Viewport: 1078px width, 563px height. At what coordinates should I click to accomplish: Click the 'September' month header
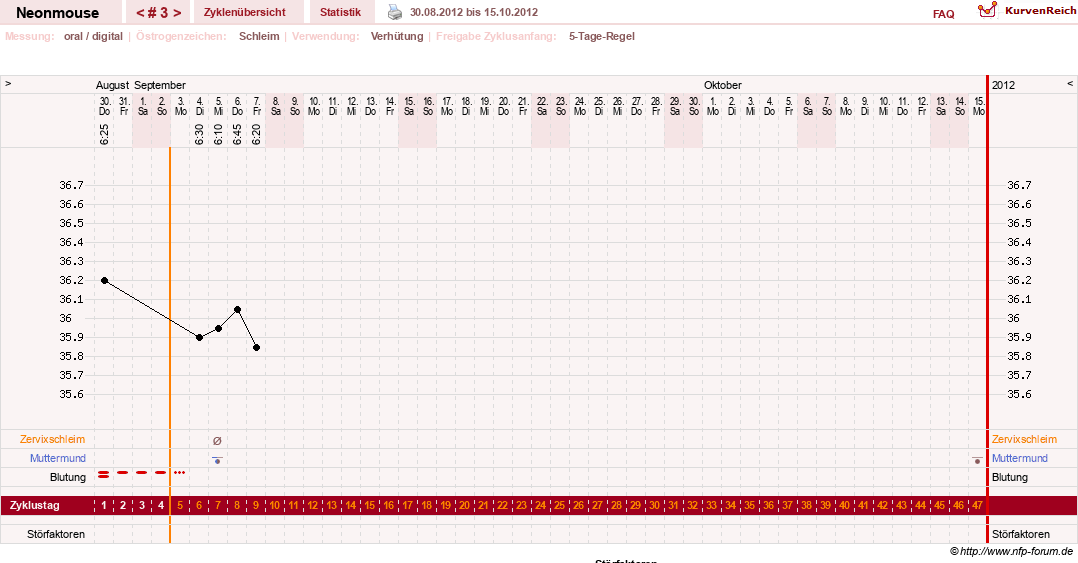click(x=160, y=85)
